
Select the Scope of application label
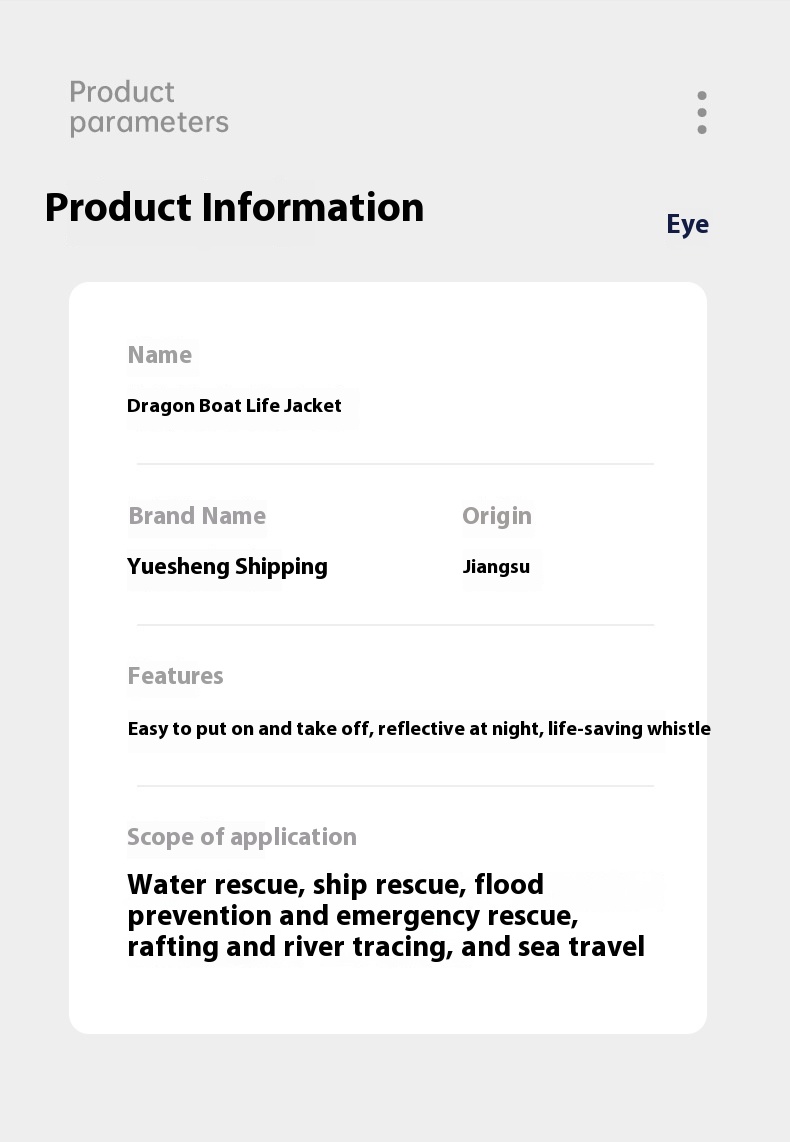(242, 837)
